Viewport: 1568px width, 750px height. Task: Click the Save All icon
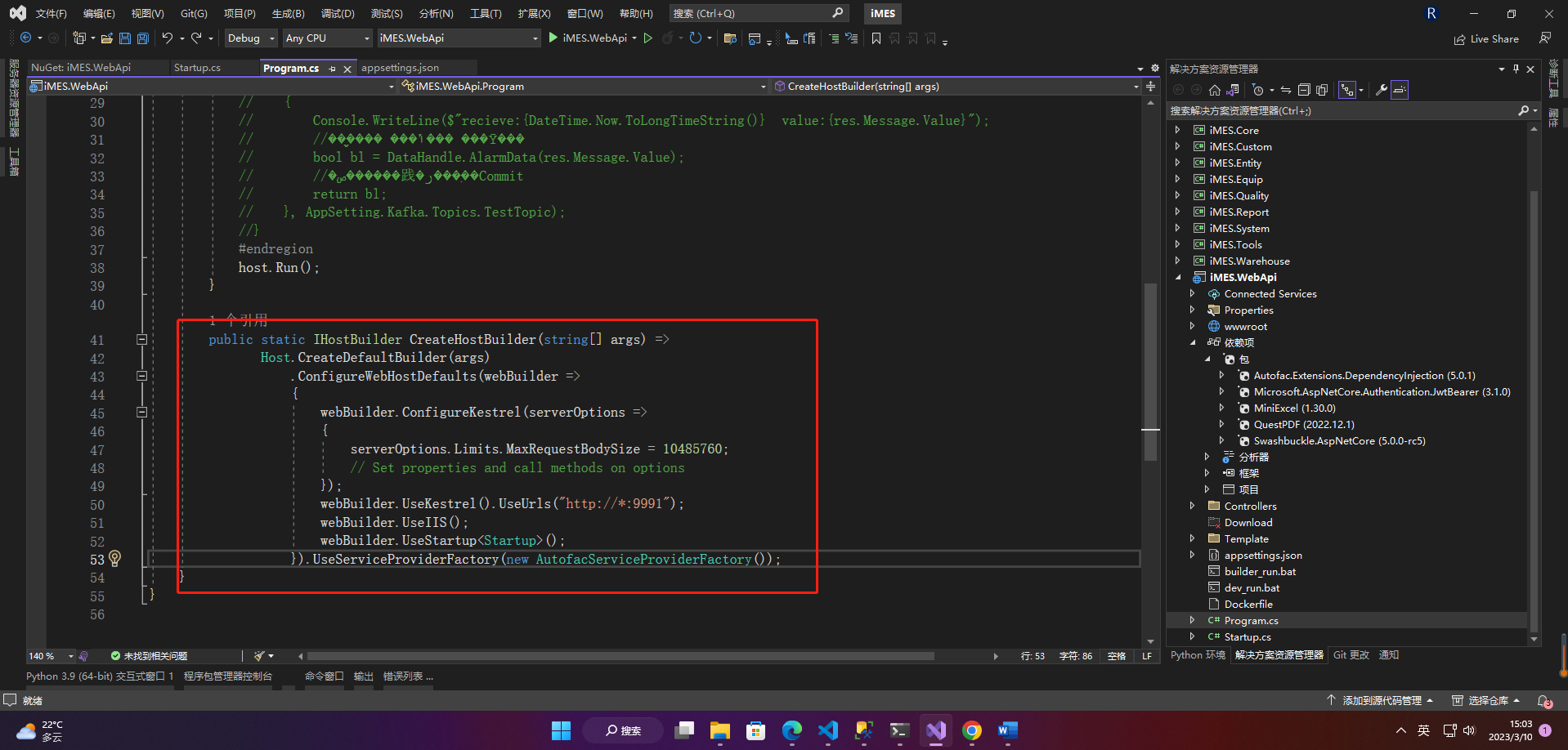pos(143,38)
